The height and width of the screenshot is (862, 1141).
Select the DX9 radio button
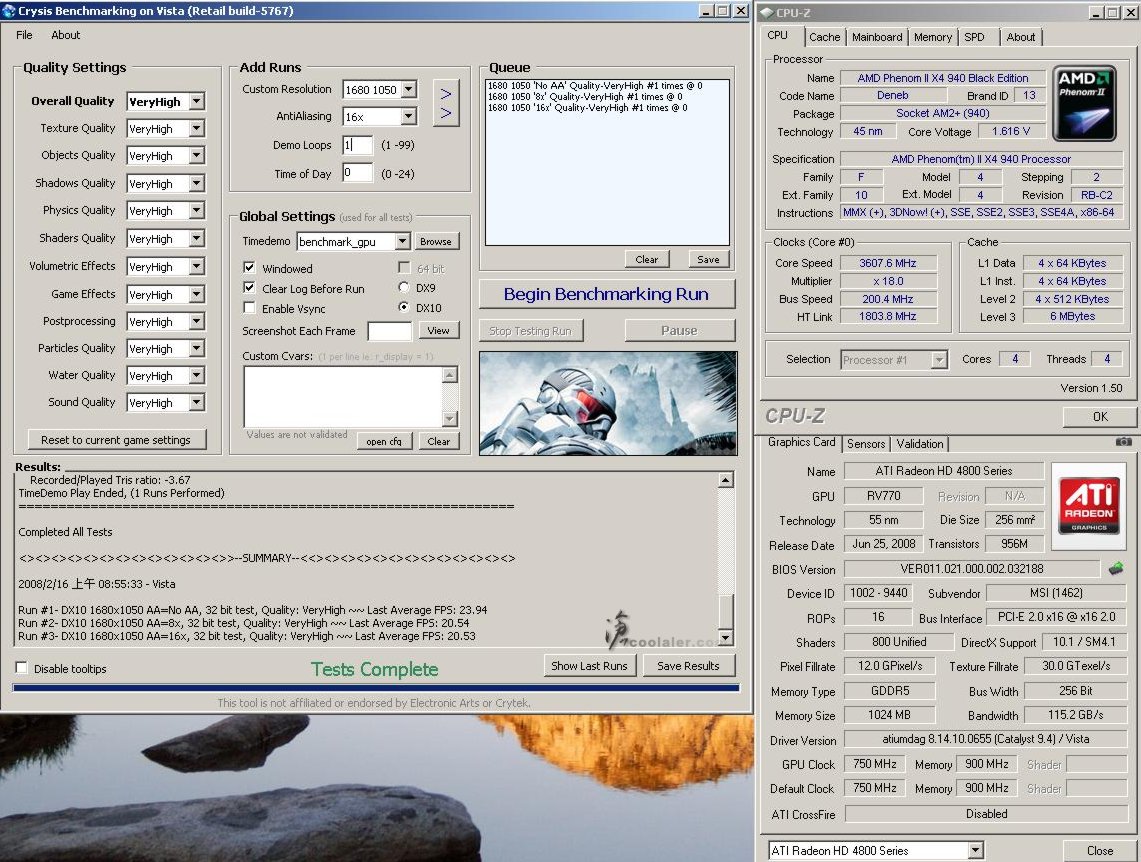[x=404, y=287]
